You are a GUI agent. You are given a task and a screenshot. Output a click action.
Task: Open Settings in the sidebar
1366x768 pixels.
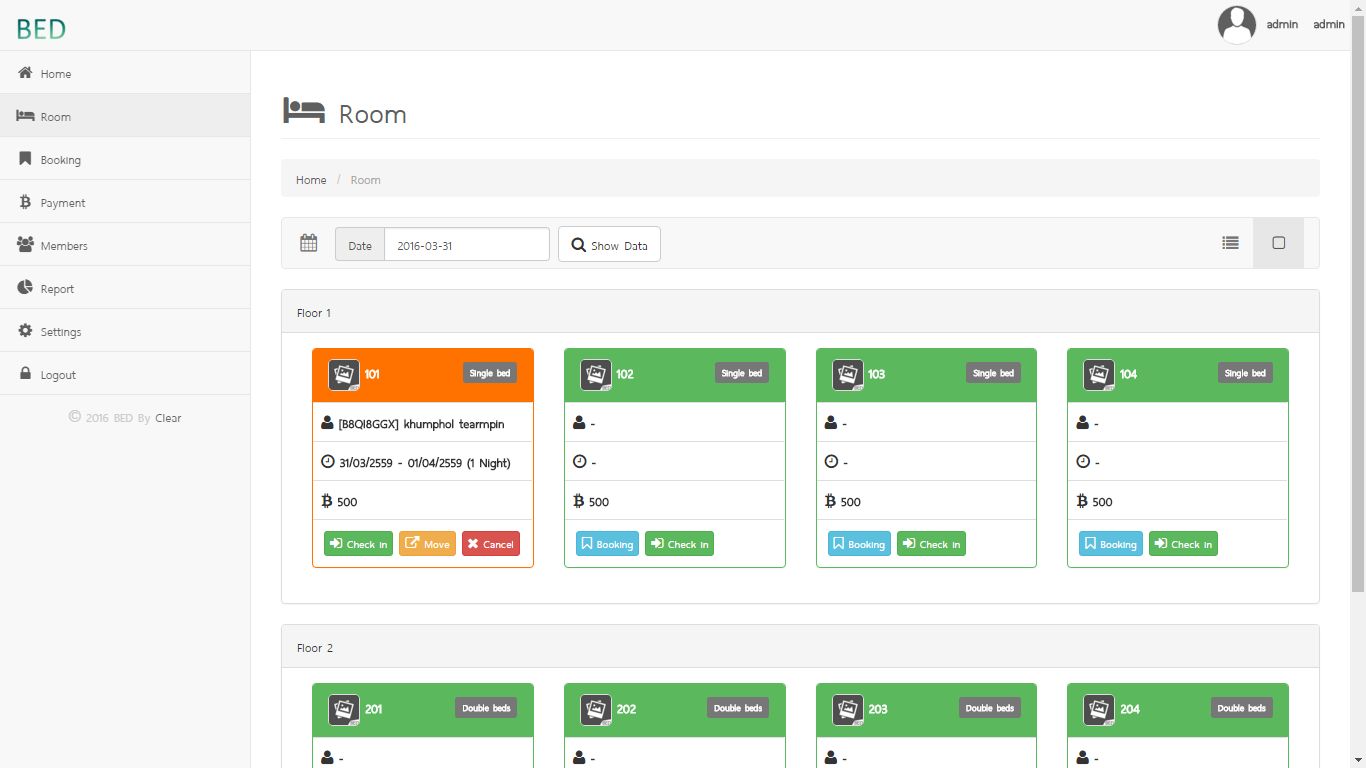point(125,331)
